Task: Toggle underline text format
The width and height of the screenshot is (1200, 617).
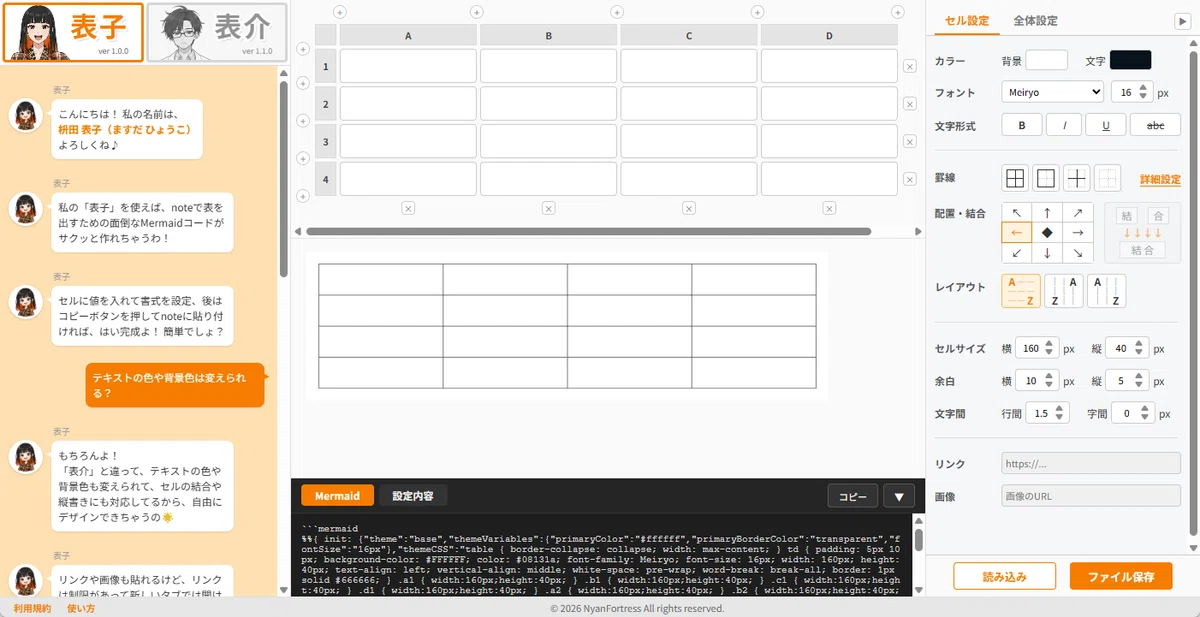Action: tap(1106, 126)
